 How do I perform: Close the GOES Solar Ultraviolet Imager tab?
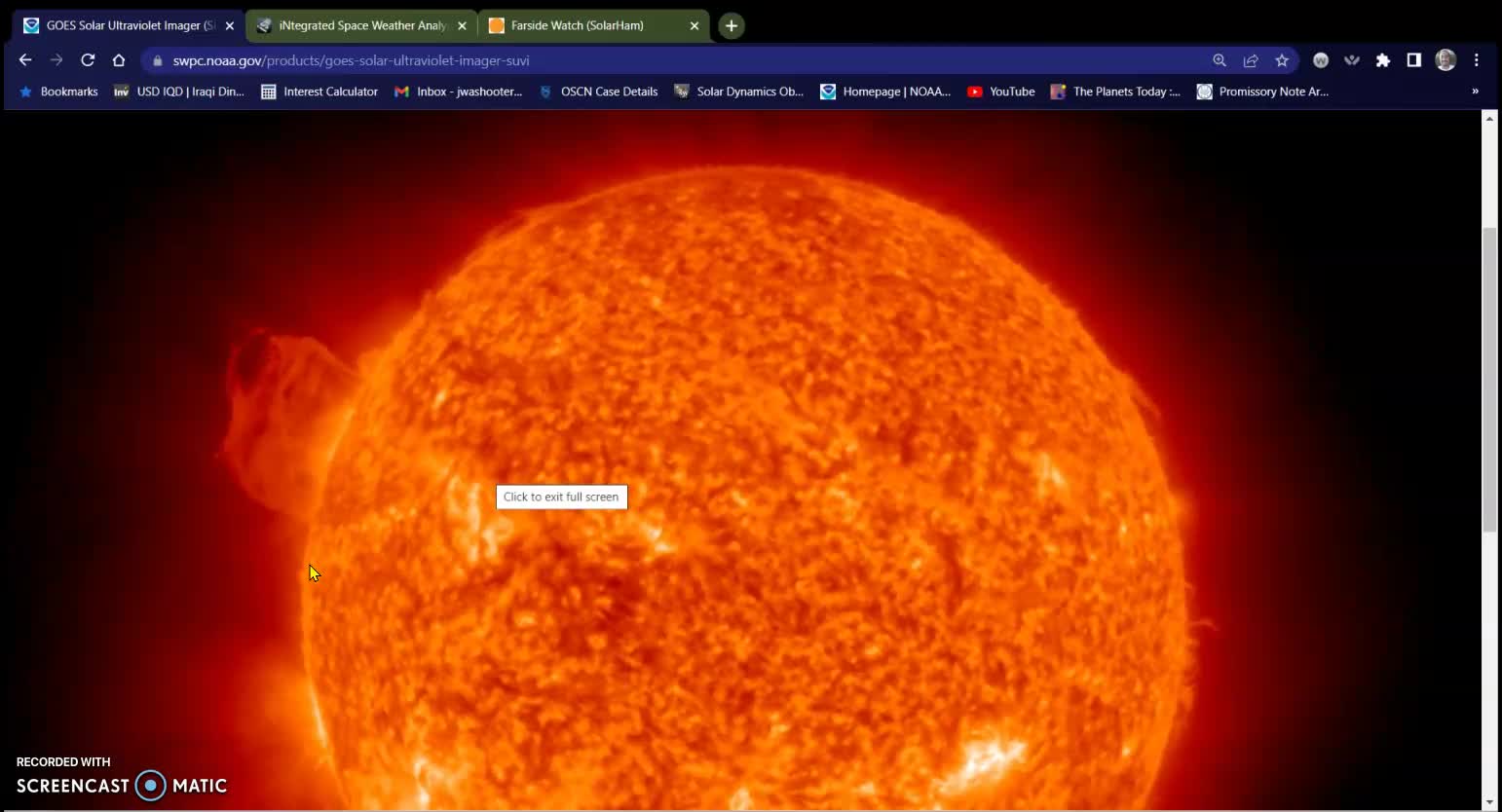[230, 26]
